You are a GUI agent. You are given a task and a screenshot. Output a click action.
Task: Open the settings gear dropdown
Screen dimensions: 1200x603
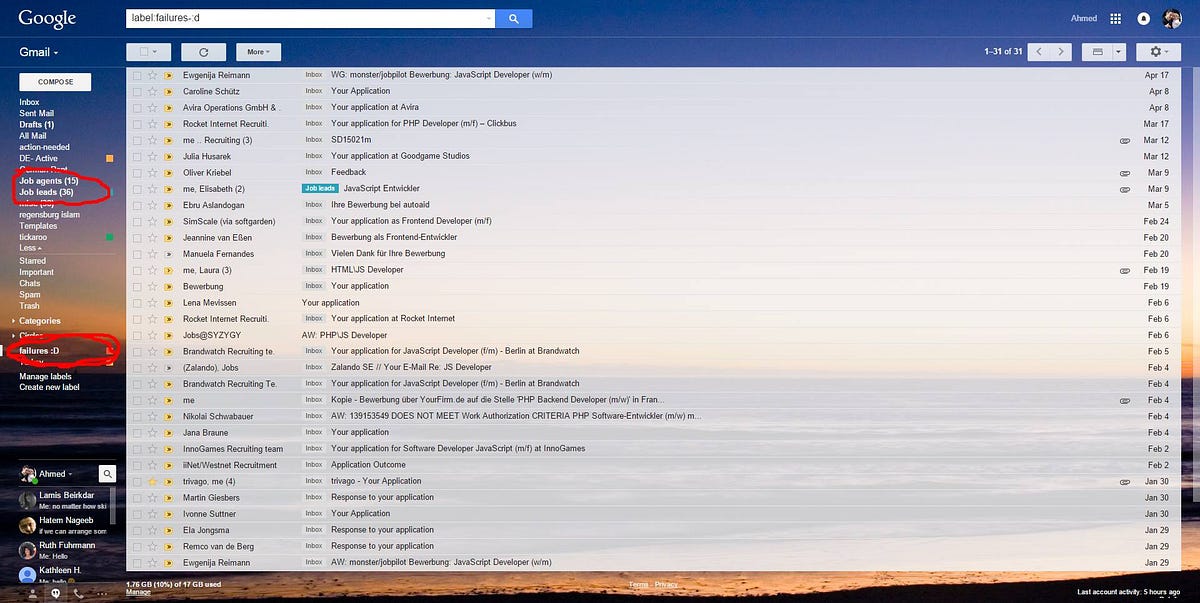coord(1160,51)
